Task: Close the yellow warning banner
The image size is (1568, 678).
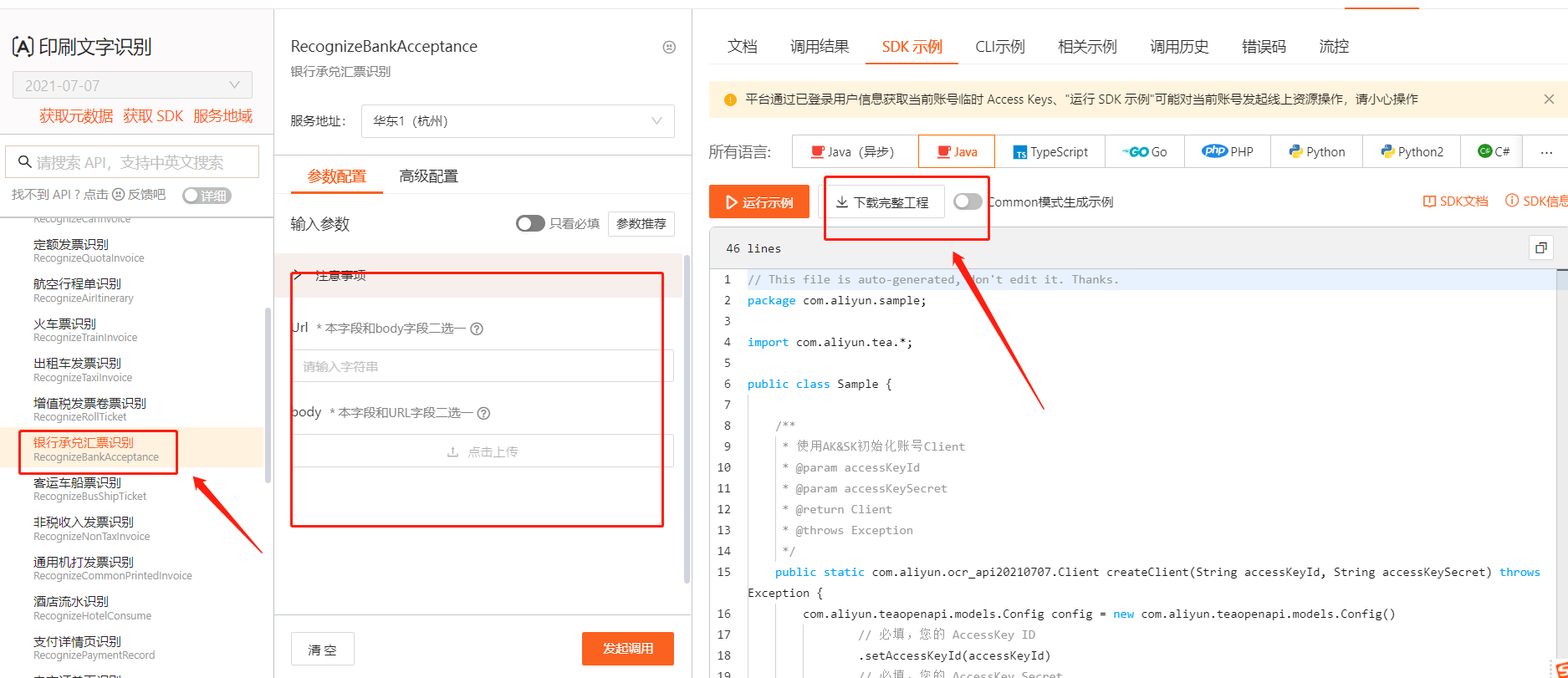Action: [1549, 99]
